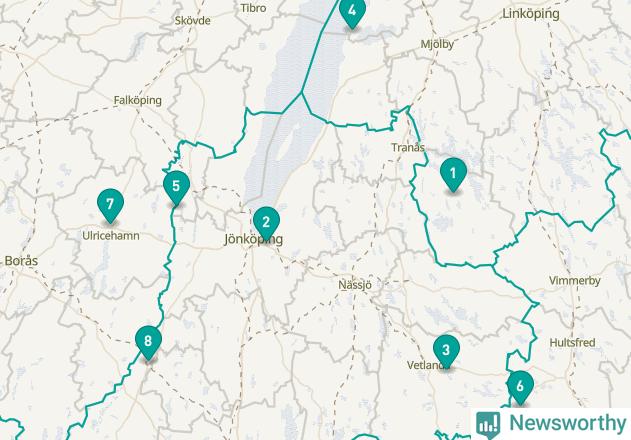Click the Falköping town label

(138, 100)
